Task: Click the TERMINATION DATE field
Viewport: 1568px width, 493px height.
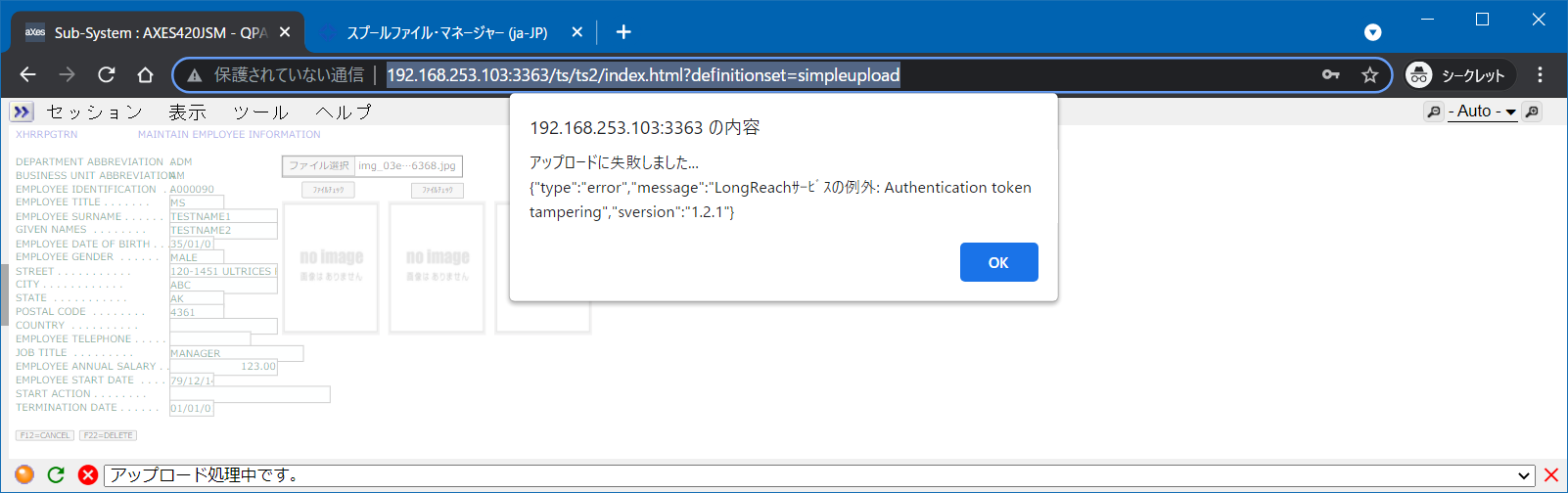Action: [x=192, y=408]
